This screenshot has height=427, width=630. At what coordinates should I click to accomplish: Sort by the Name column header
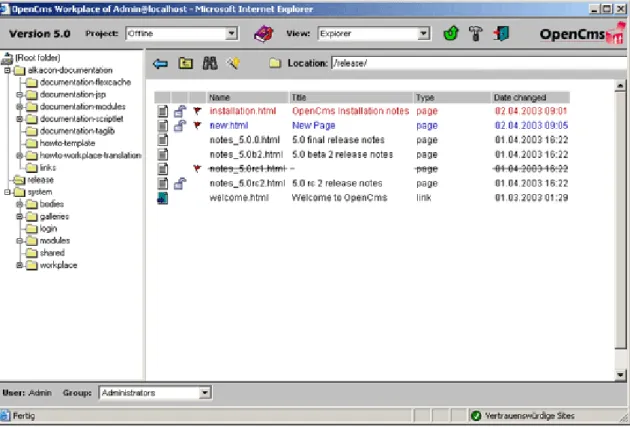248,97
